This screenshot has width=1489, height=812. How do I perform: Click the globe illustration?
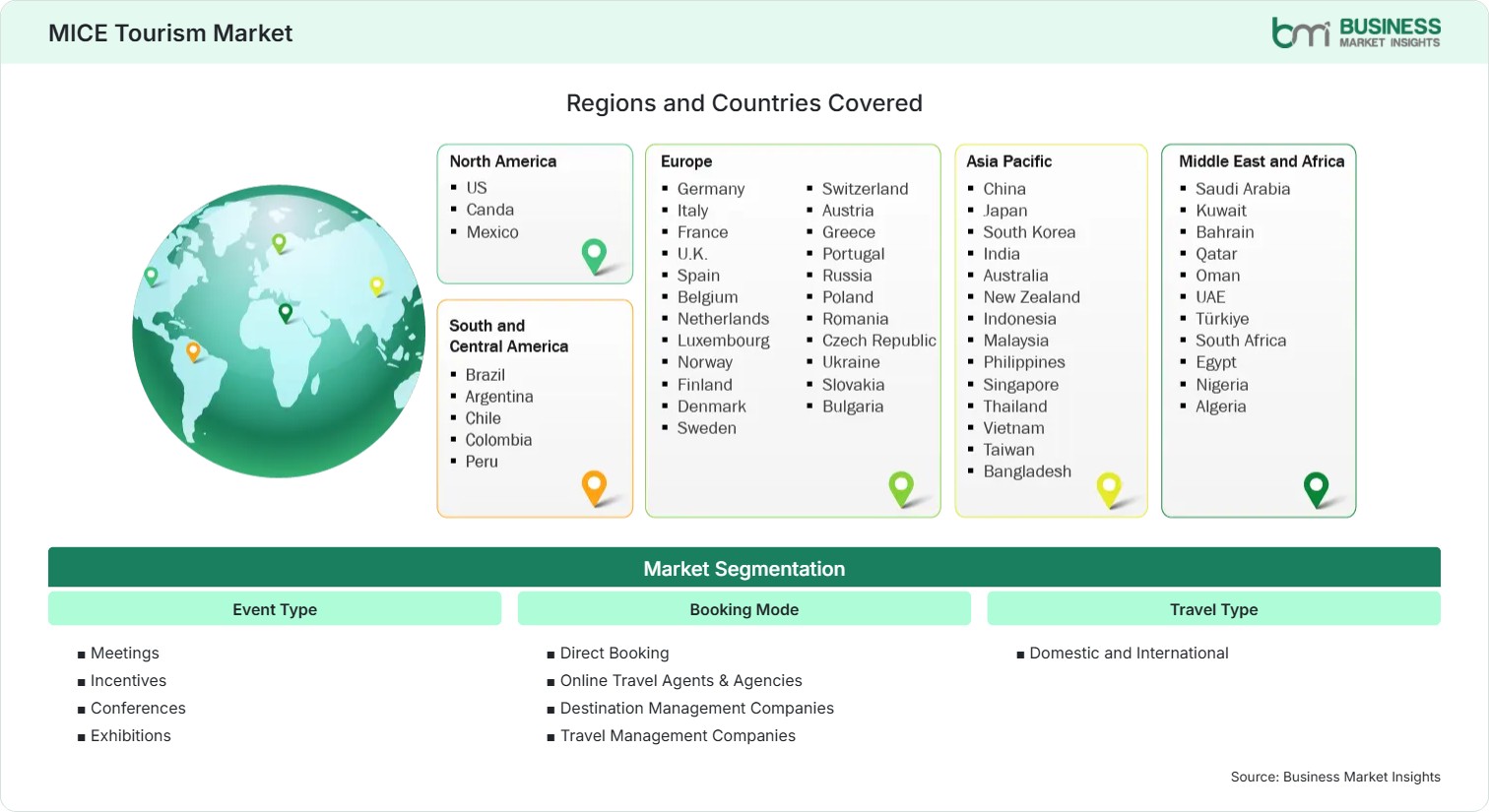(x=279, y=332)
